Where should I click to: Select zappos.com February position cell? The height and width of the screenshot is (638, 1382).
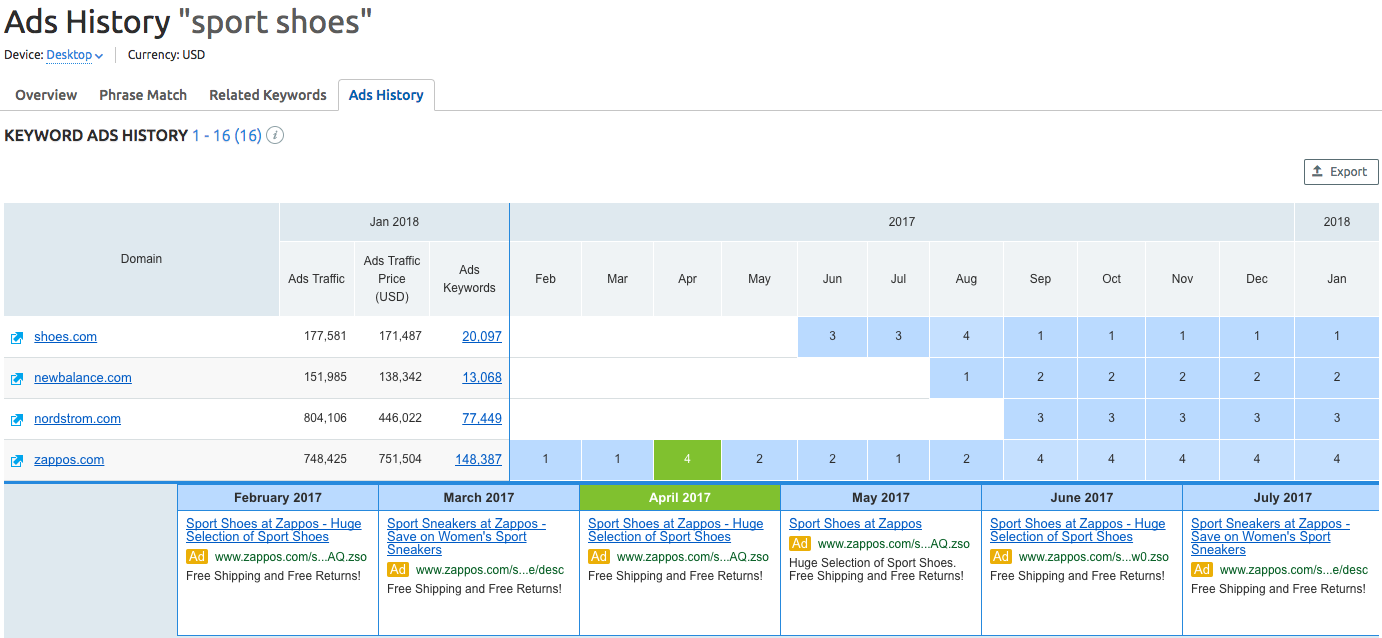tap(545, 460)
